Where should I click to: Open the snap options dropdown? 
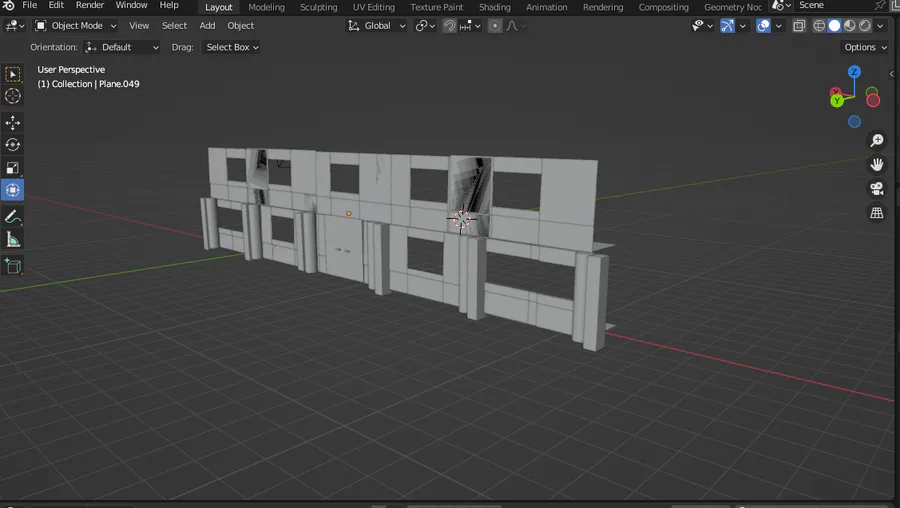[x=470, y=26]
